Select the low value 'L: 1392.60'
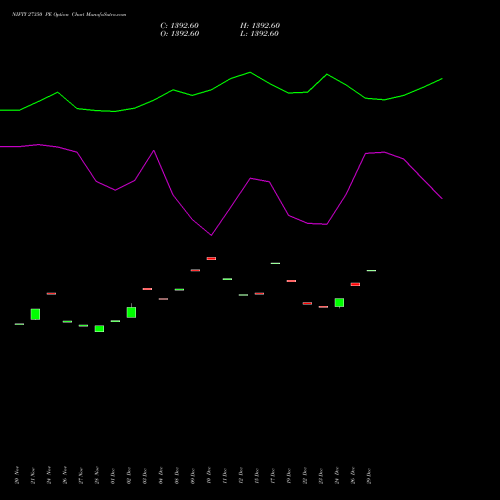 coord(259,34)
